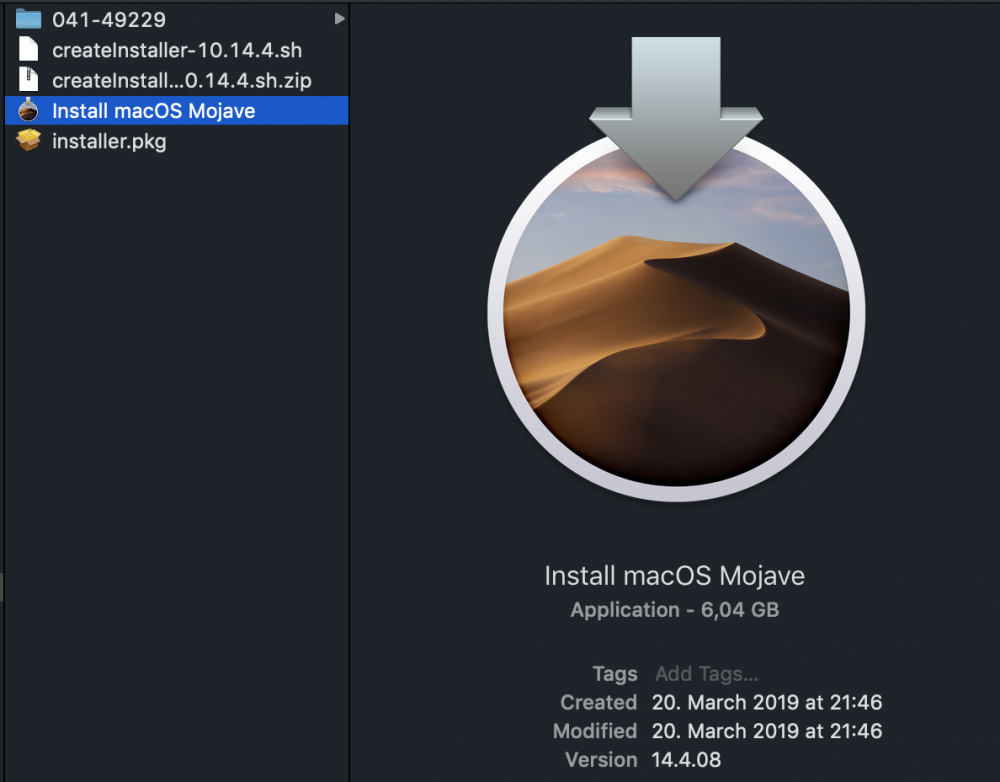1000x782 pixels.
Task: Click the zip archive file icon
Action: tap(28, 79)
